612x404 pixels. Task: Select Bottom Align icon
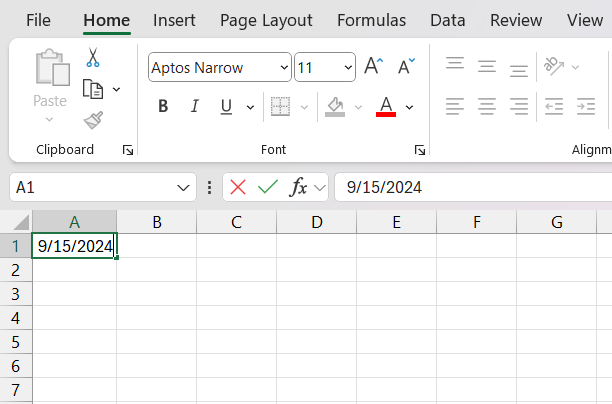(519, 70)
